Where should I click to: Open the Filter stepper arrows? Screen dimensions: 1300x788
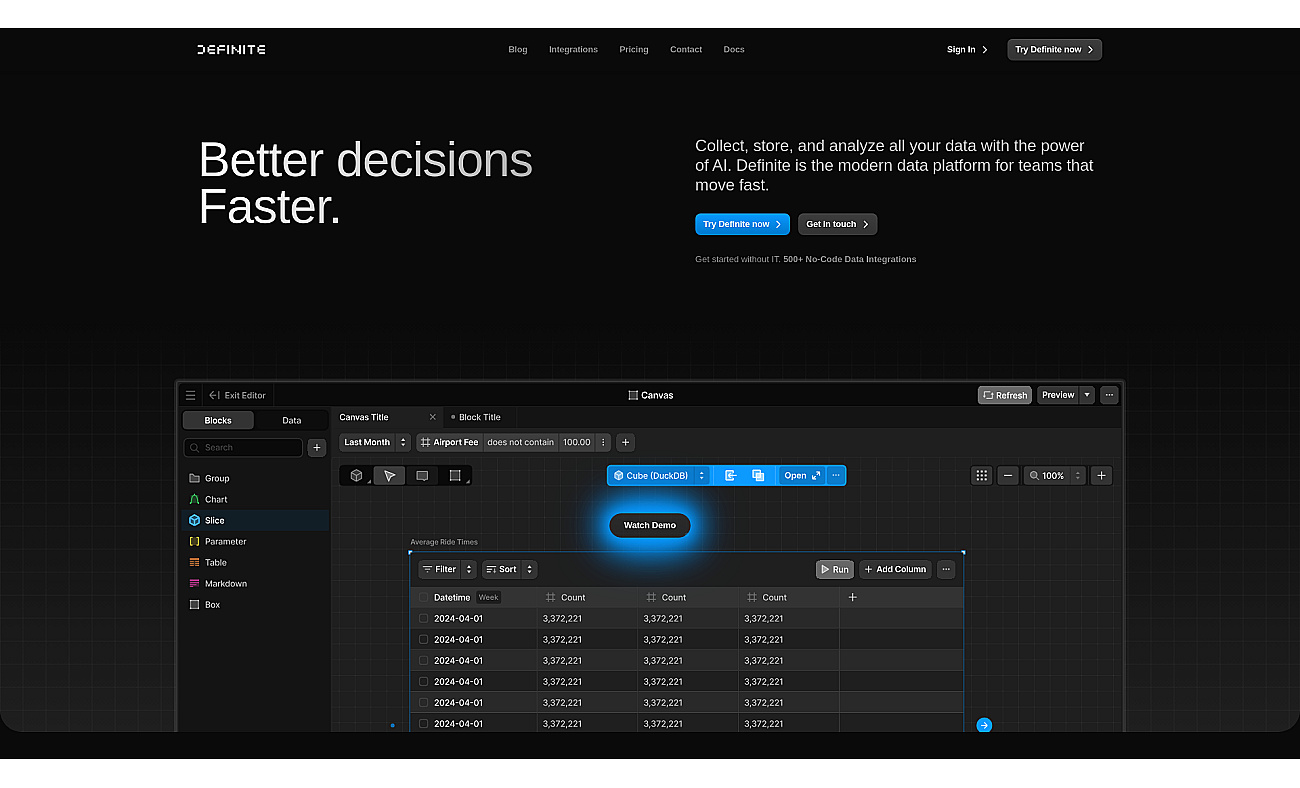coord(468,569)
